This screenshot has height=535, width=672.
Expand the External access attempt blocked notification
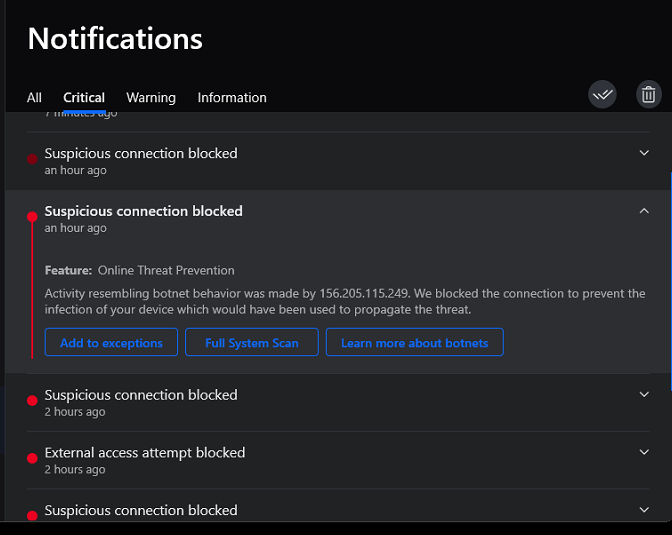[x=644, y=453]
